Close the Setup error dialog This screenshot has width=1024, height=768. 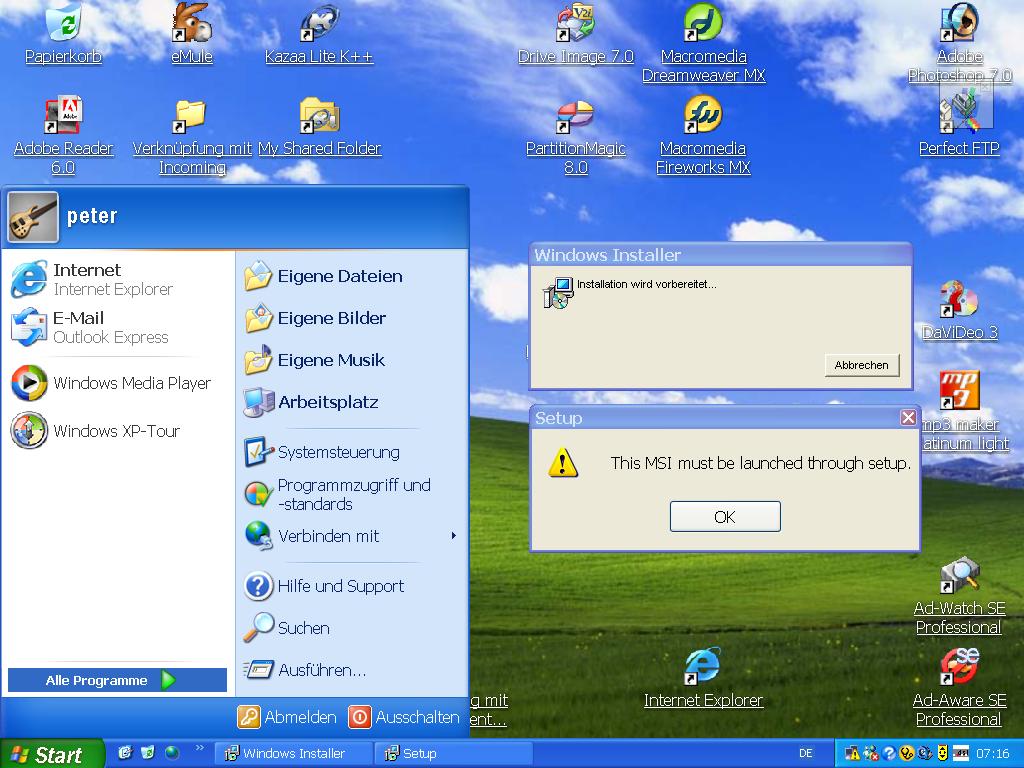pyautogui.click(x=908, y=417)
